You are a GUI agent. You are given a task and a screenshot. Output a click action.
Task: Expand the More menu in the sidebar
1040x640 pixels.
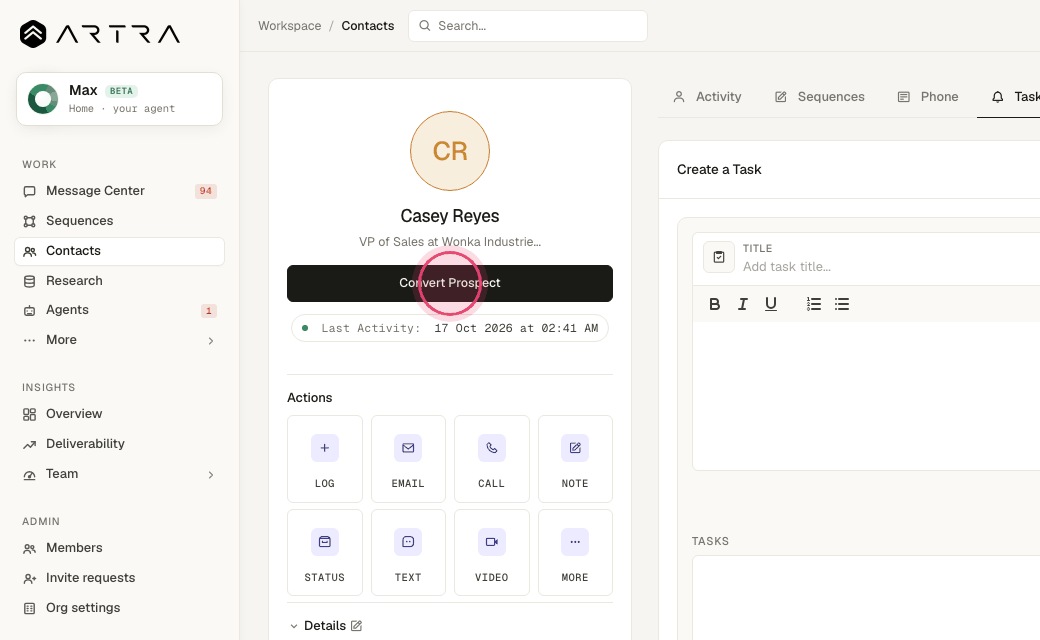119,340
